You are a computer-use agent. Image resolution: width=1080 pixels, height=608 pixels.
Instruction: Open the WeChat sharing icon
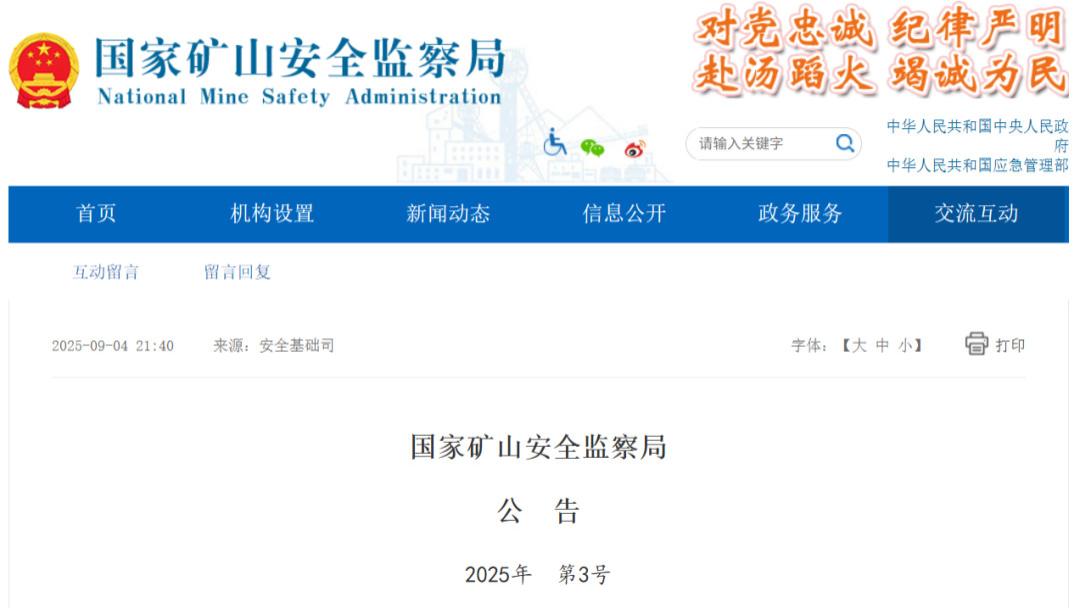pyautogui.click(x=592, y=145)
